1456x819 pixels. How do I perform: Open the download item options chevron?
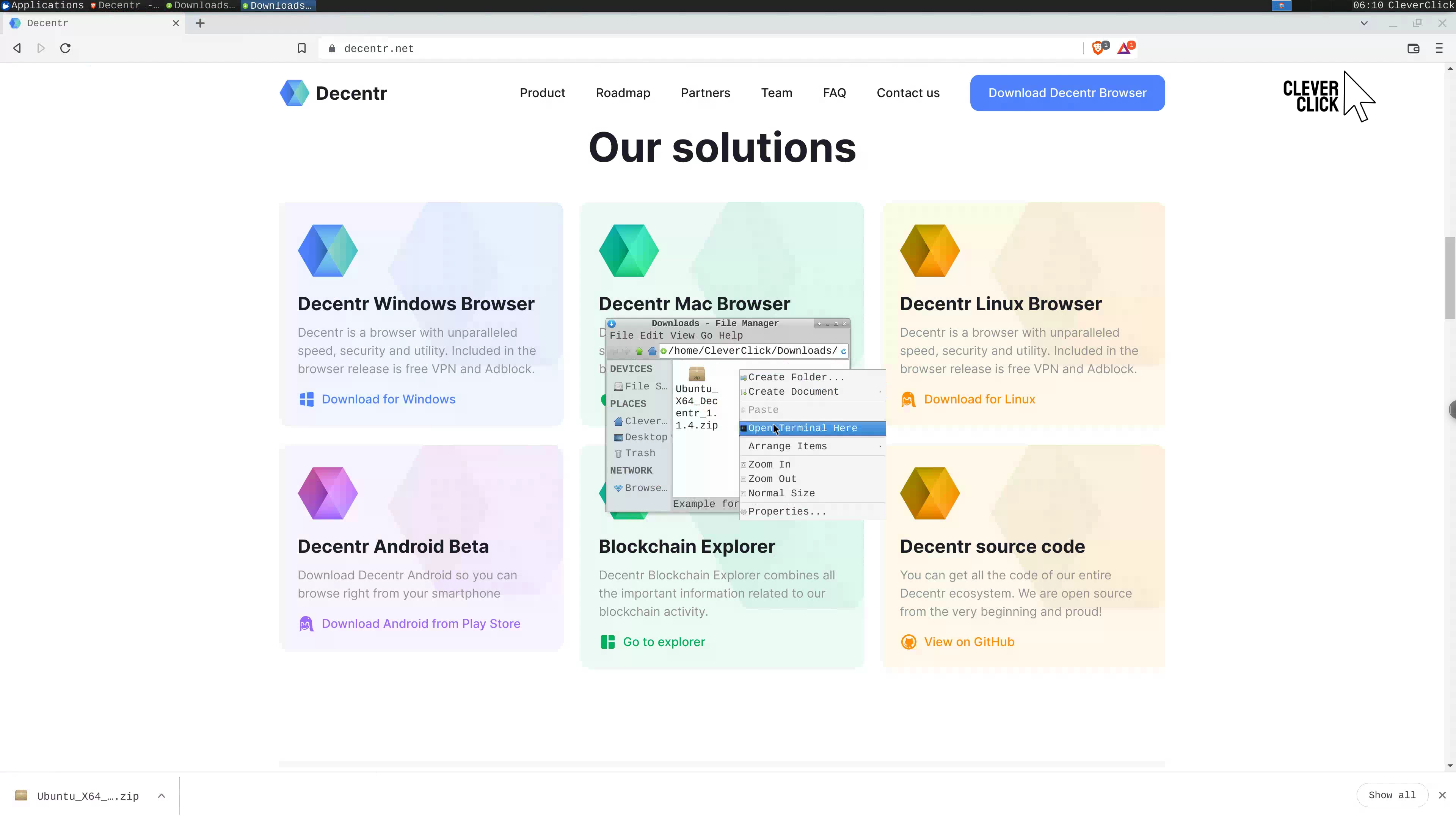pos(162,796)
